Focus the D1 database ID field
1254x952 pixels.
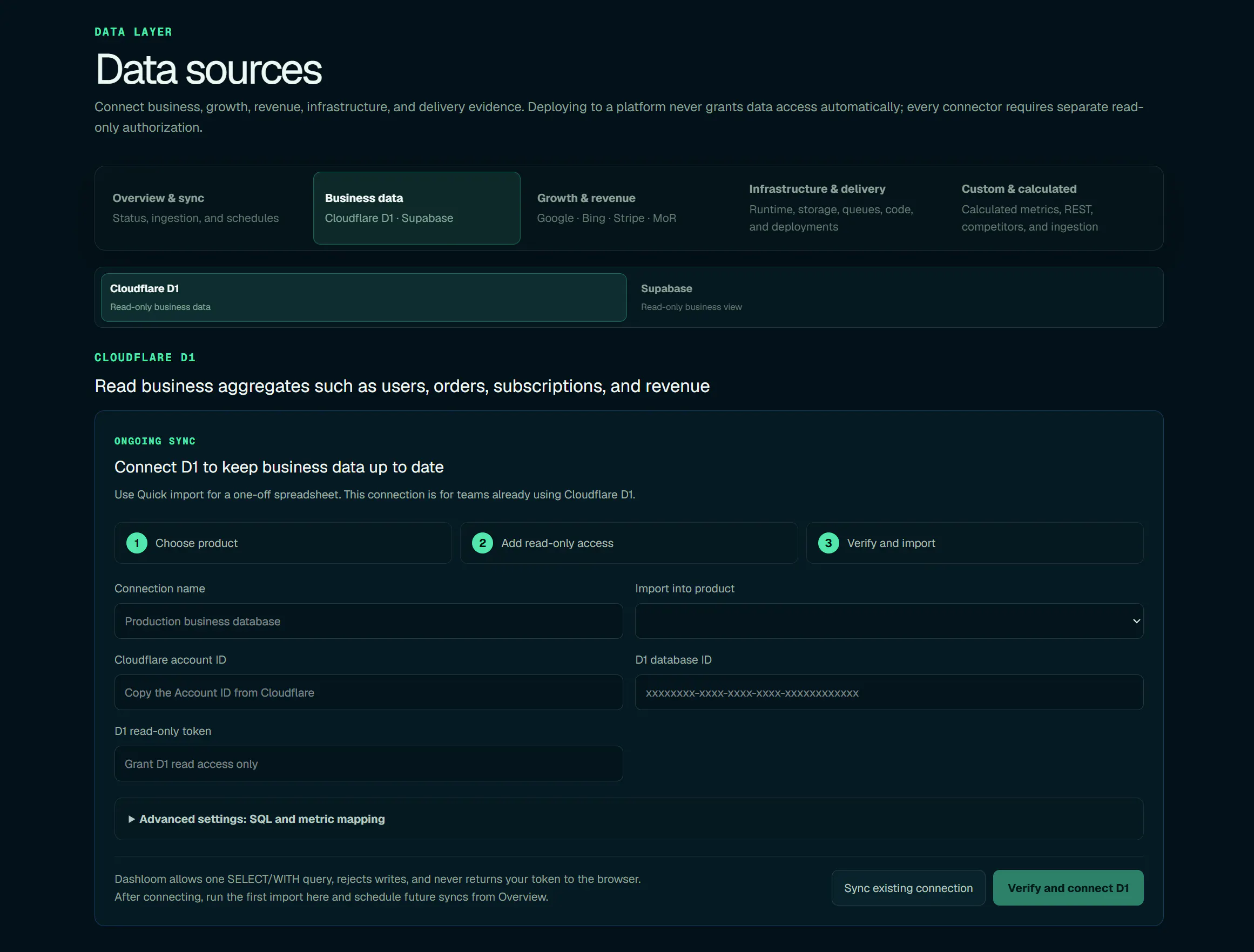point(889,693)
